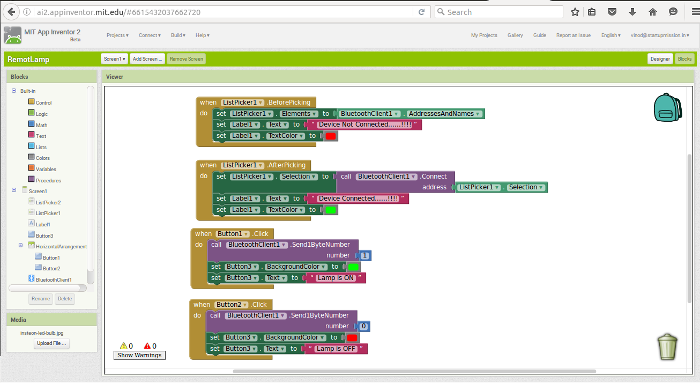Open the browser downloads arrow

tap(632, 12)
